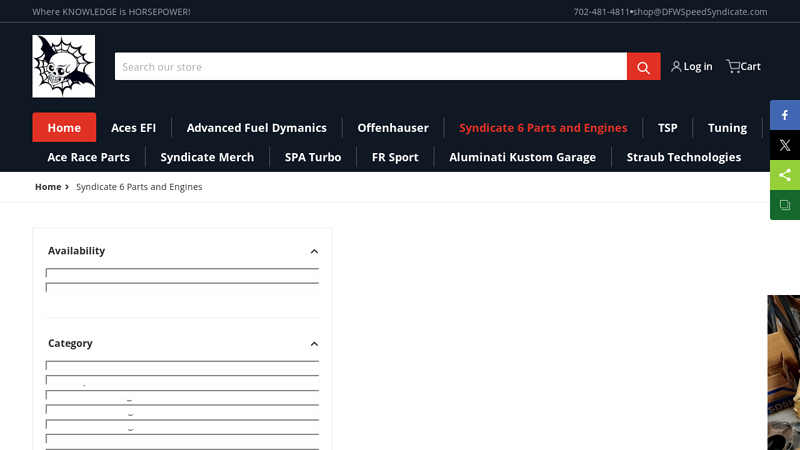Tick the first Availability filter option
This screenshot has height=450, width=800.
[50, 273]
